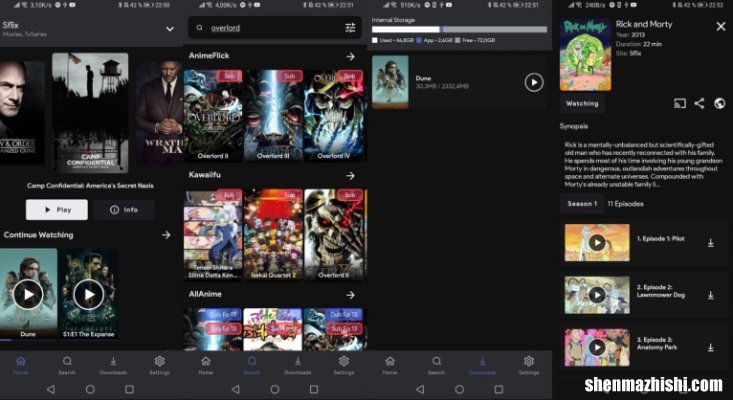Expand AllAnime results arrow
This screenshot has height=400, width=733.
(x=350, y=295)
